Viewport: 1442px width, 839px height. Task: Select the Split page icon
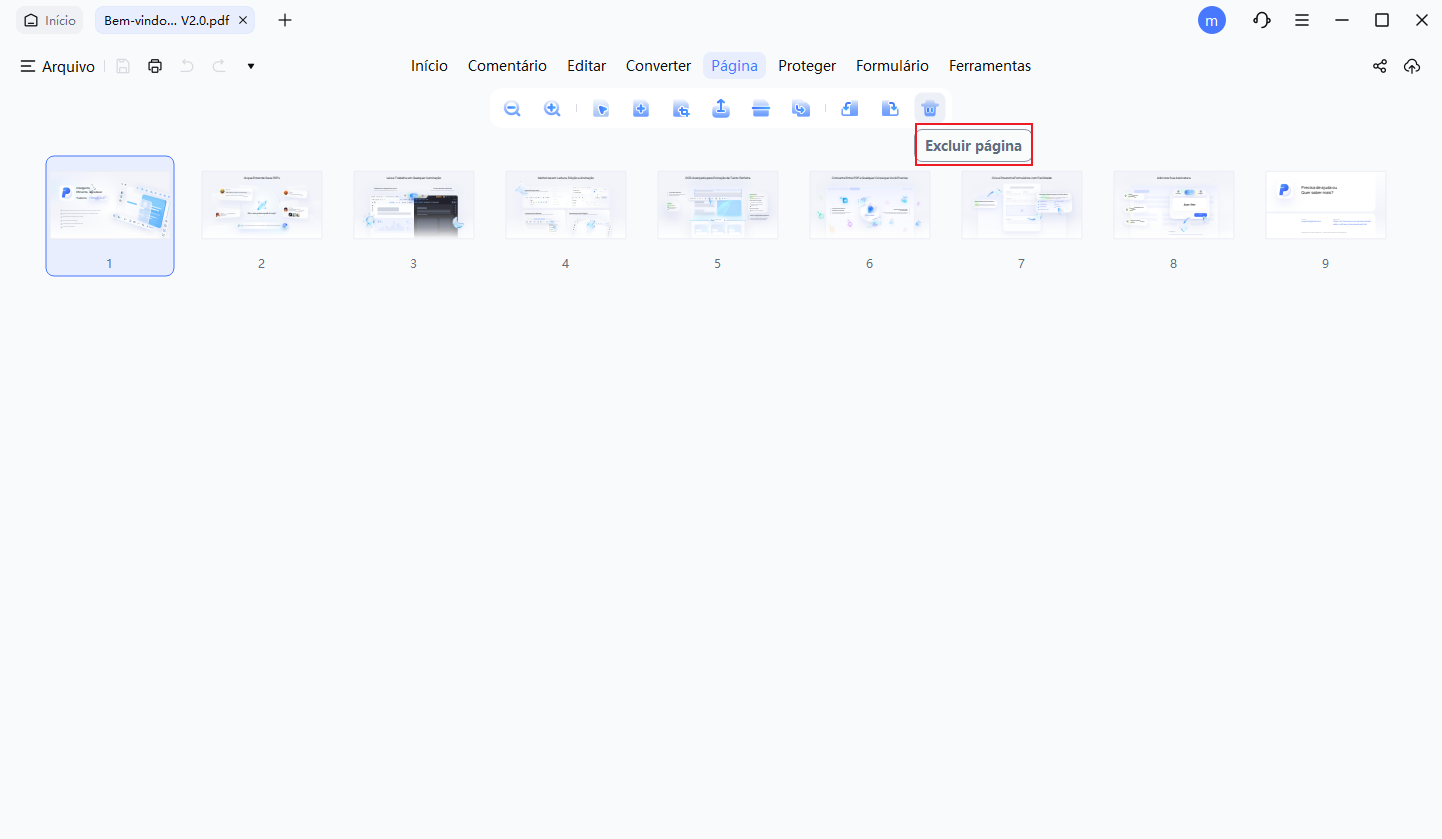tap(761, 108)
